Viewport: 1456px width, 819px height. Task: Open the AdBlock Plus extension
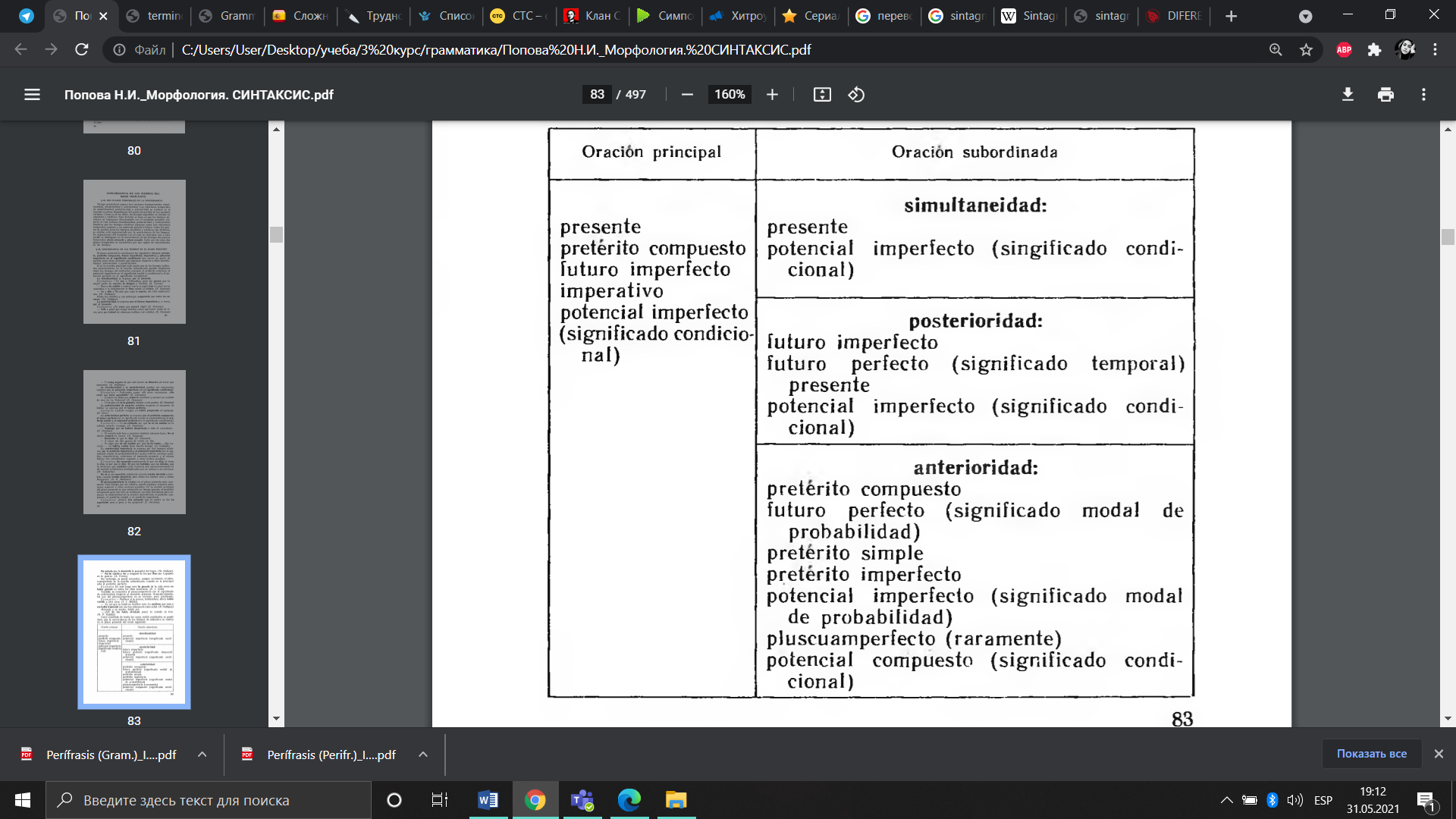[1344, 50]
